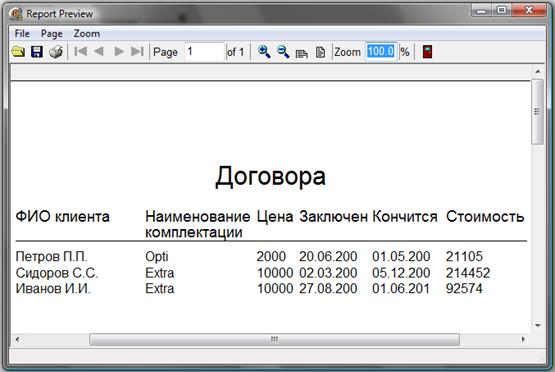Click cost value 92574
The width and height of the screenshot is (555, 372).
click(464, 289)
